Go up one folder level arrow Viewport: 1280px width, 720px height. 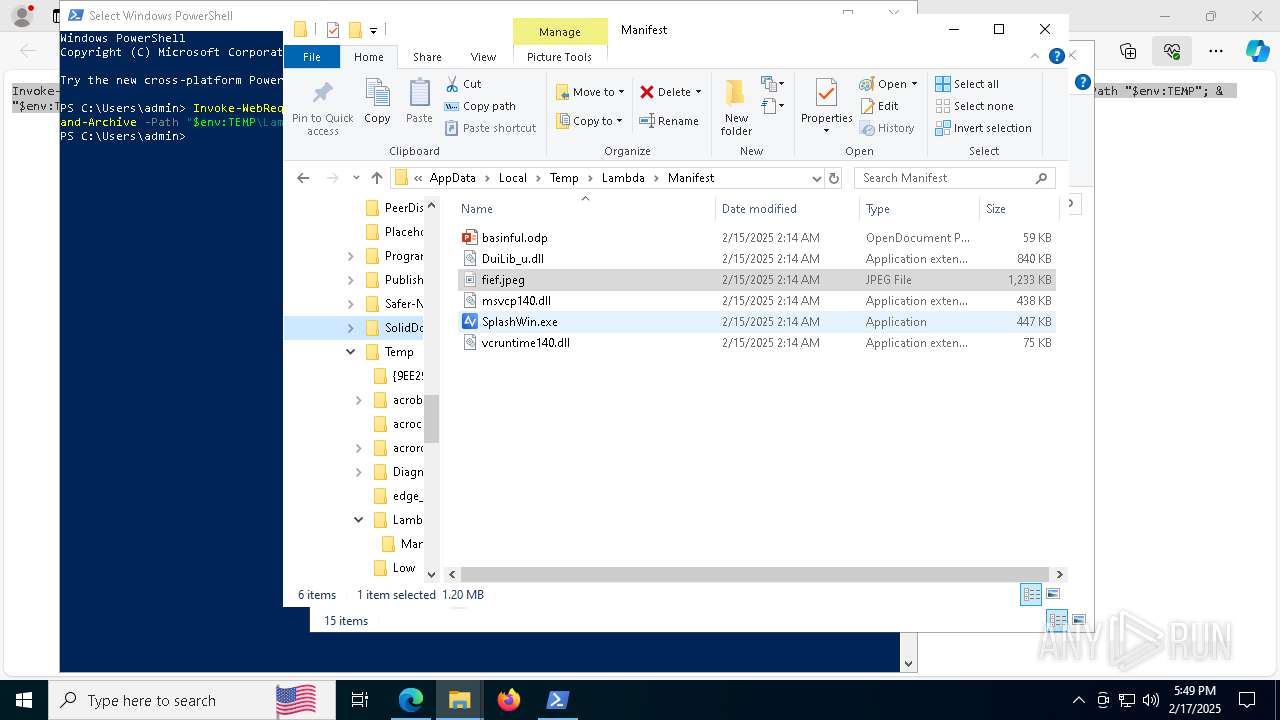click(x=377, y=178)
